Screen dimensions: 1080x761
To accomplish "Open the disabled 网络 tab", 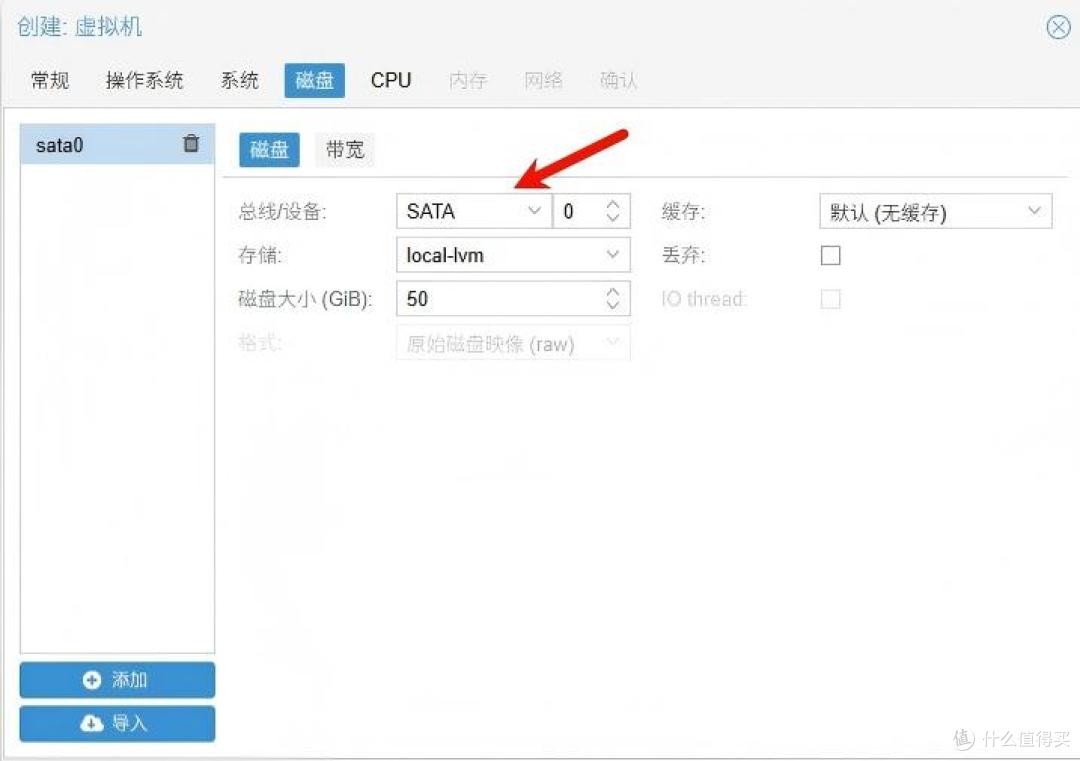I will (x=543, y=81).
